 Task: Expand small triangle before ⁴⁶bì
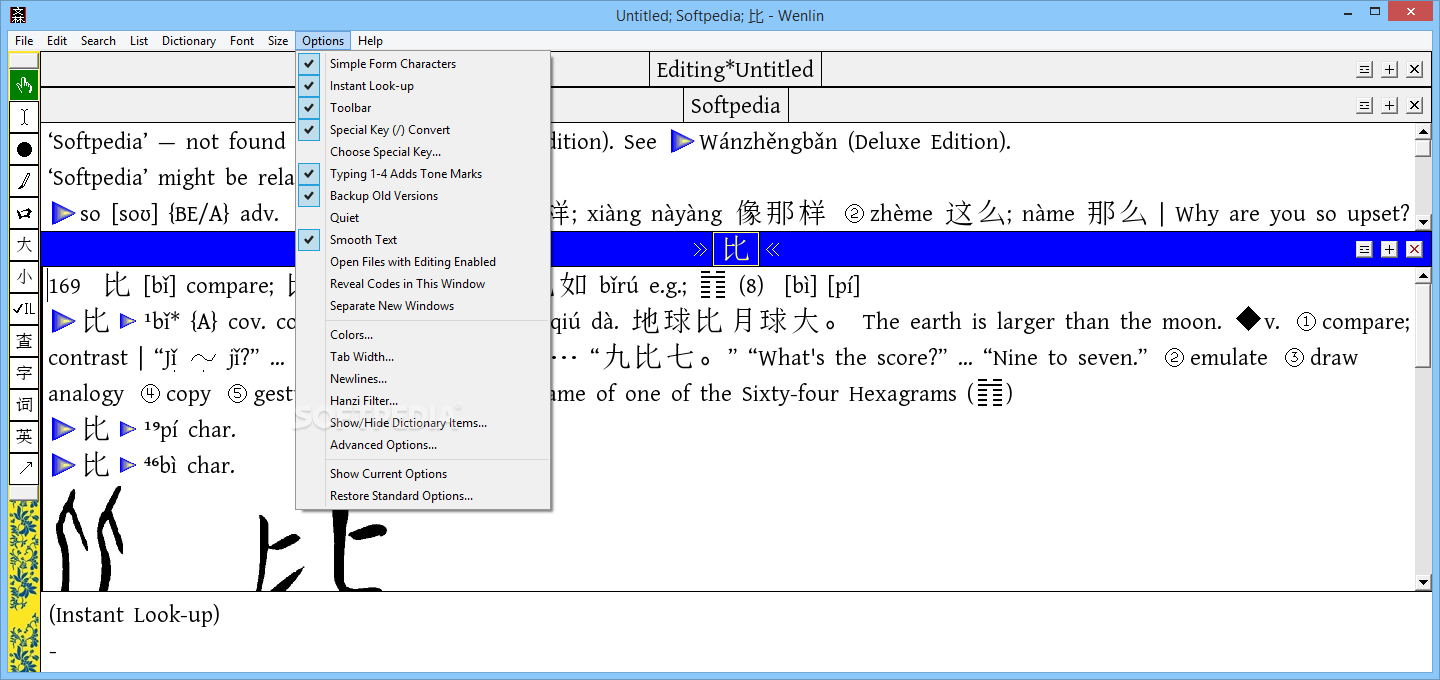[x=128, y=465]
